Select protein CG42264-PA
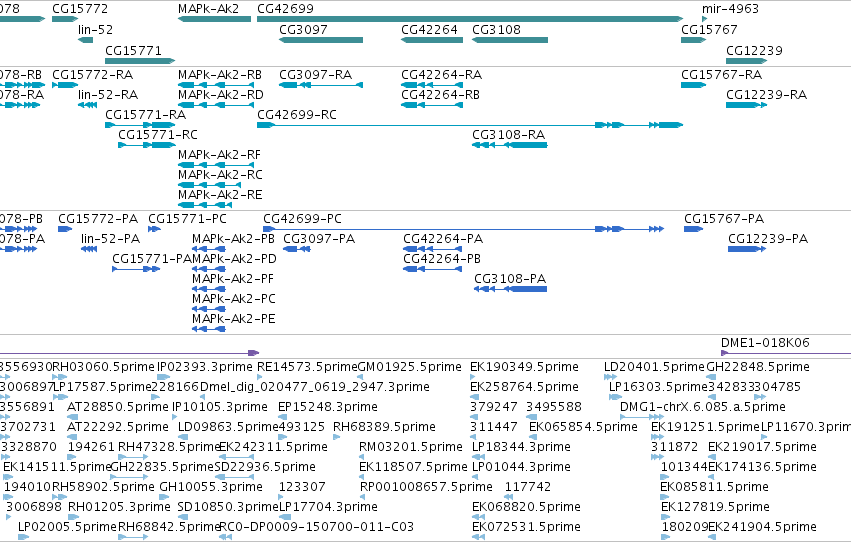This screenshot has width=851, height=542. [433, 249]
